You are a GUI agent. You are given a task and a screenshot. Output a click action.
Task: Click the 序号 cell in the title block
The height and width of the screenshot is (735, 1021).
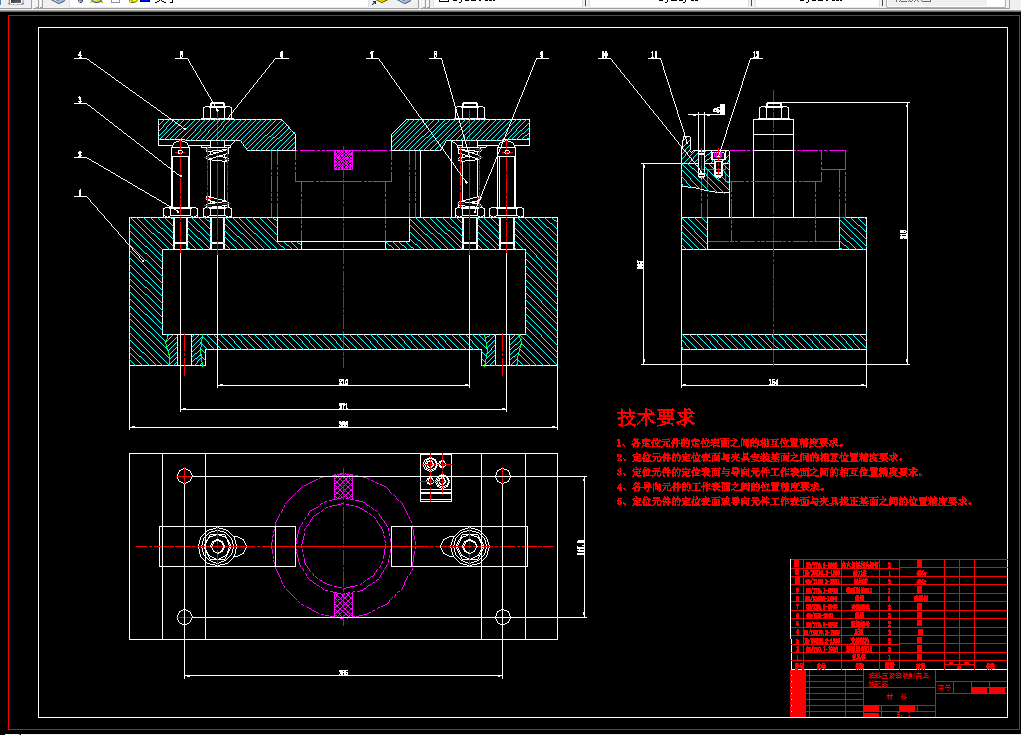(944, 687)
